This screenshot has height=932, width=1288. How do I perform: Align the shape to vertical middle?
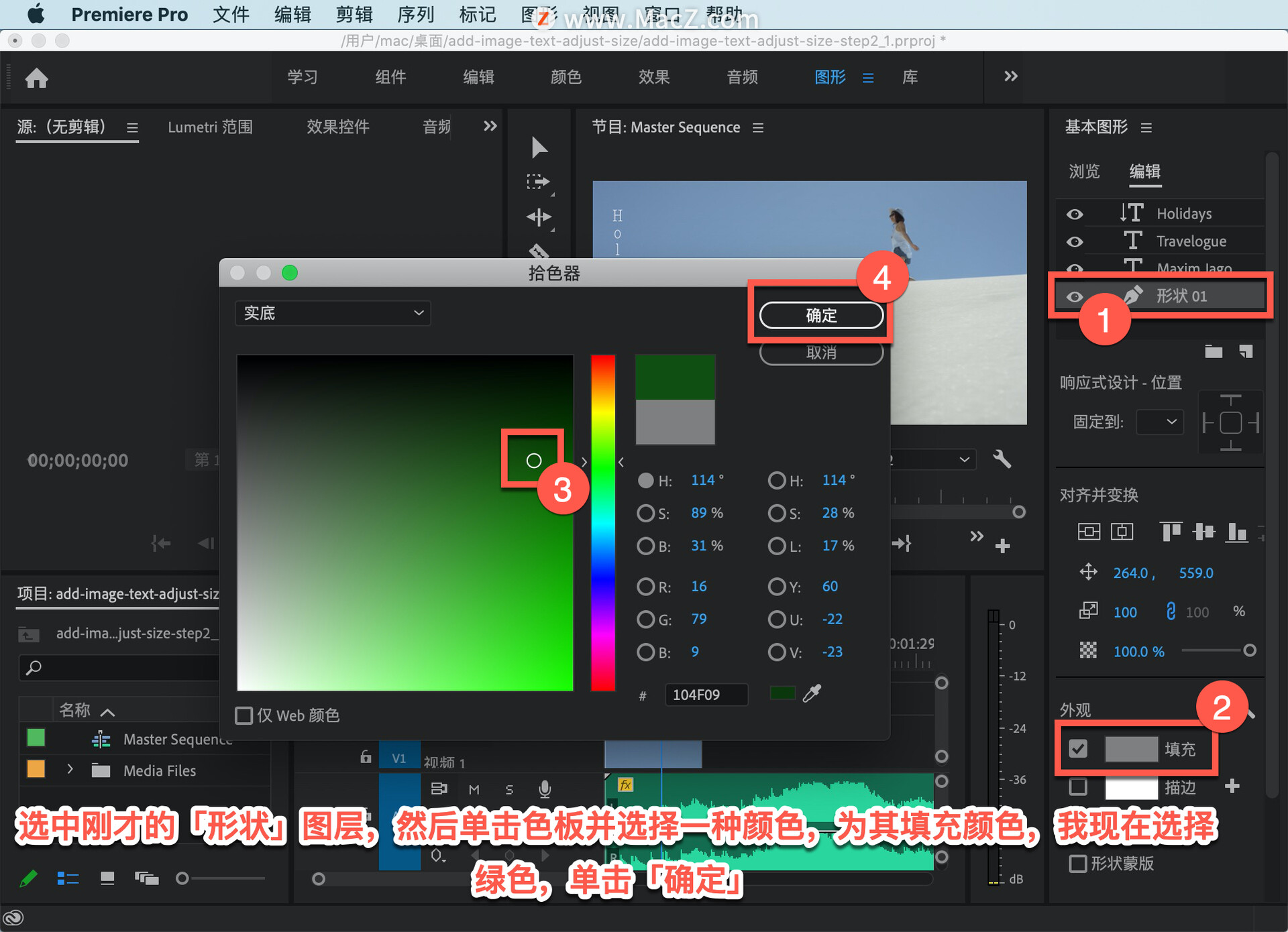coord(1204,532)
